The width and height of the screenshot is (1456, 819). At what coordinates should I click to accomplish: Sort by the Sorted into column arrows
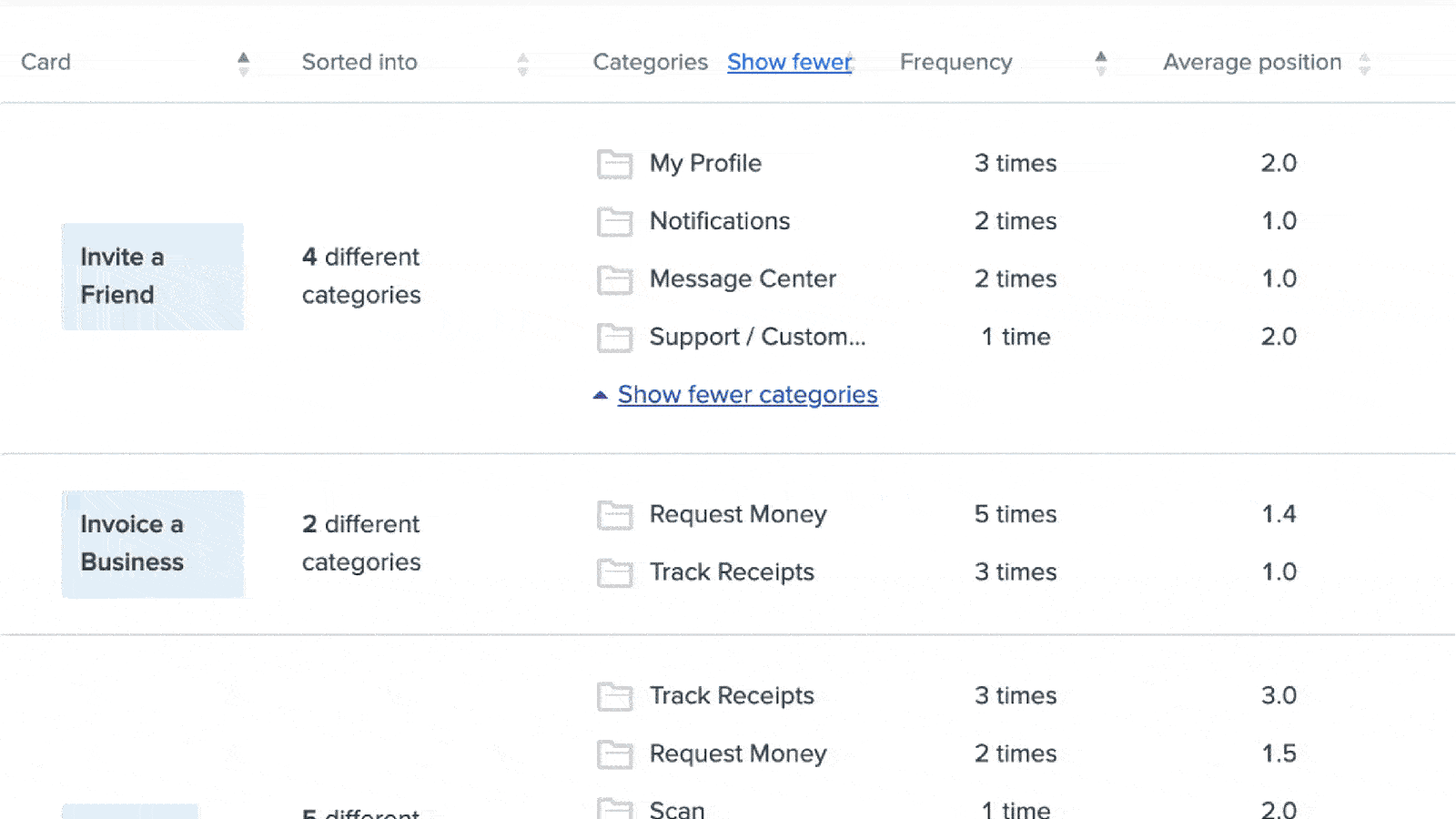pyautogui.click(x=522, y=64)
